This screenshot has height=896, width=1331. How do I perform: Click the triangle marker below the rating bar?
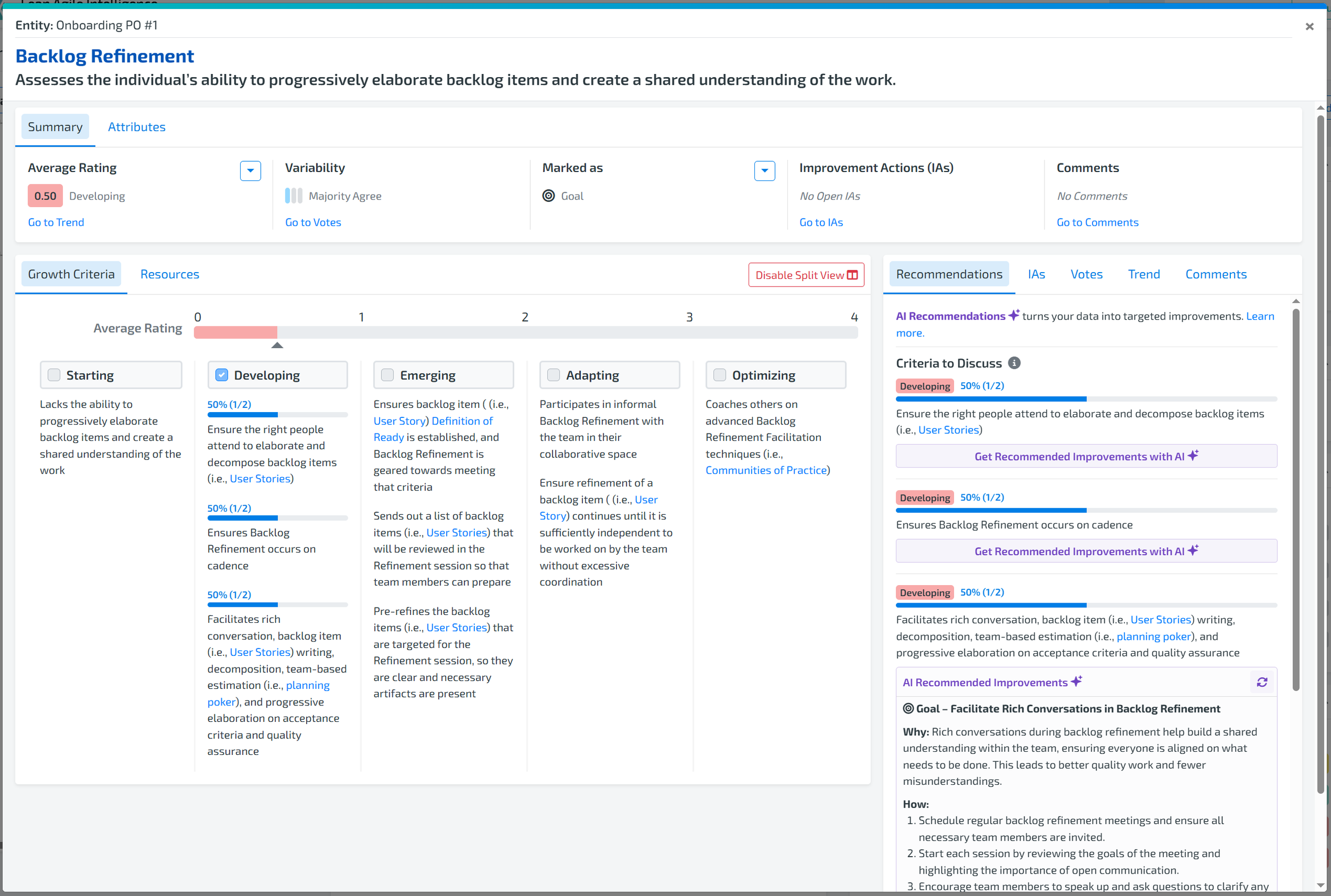pyautogui.click(x=277, y=345)
